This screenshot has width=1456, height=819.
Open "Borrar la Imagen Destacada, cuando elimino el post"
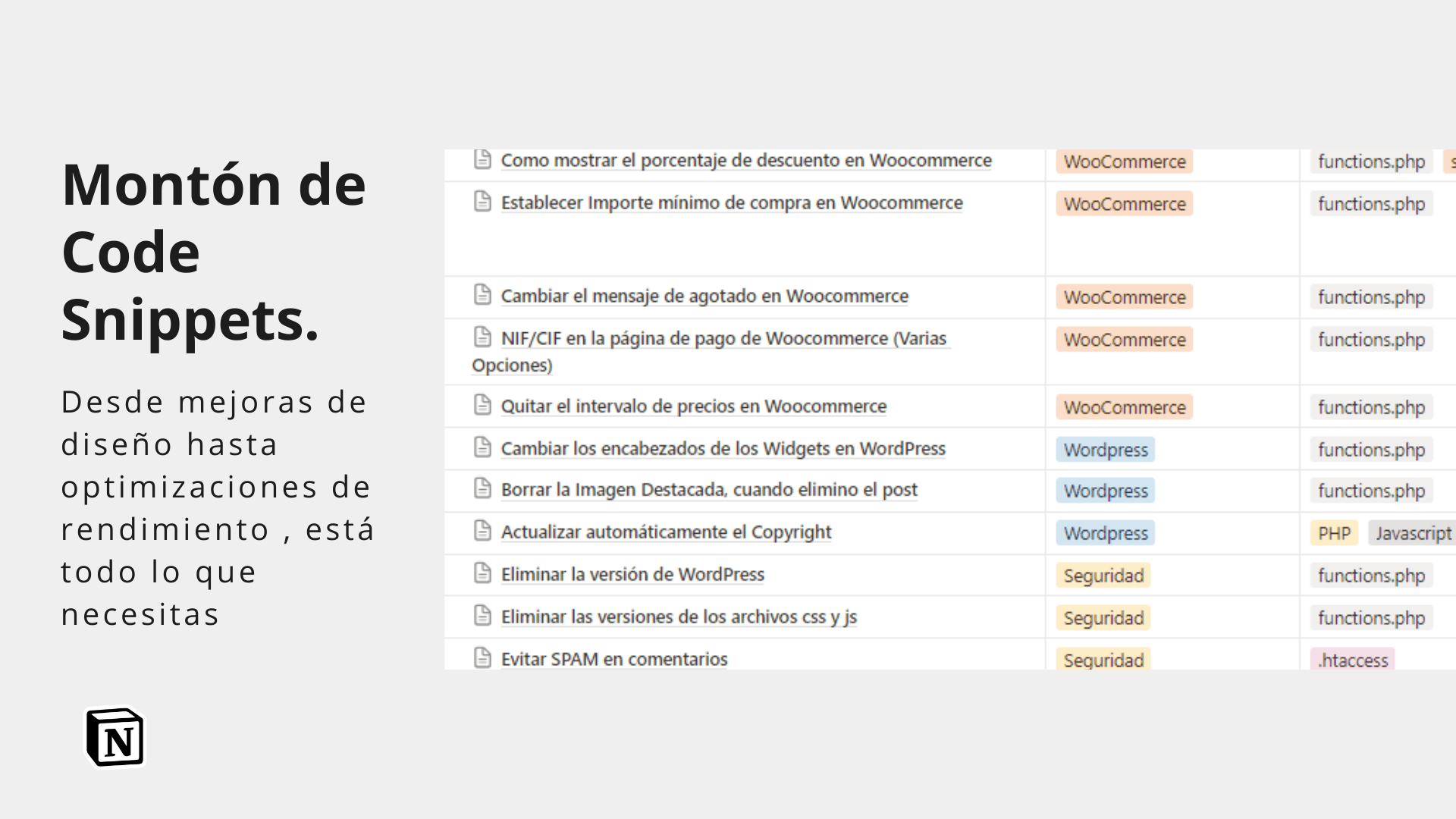click(x=708, y=490)
